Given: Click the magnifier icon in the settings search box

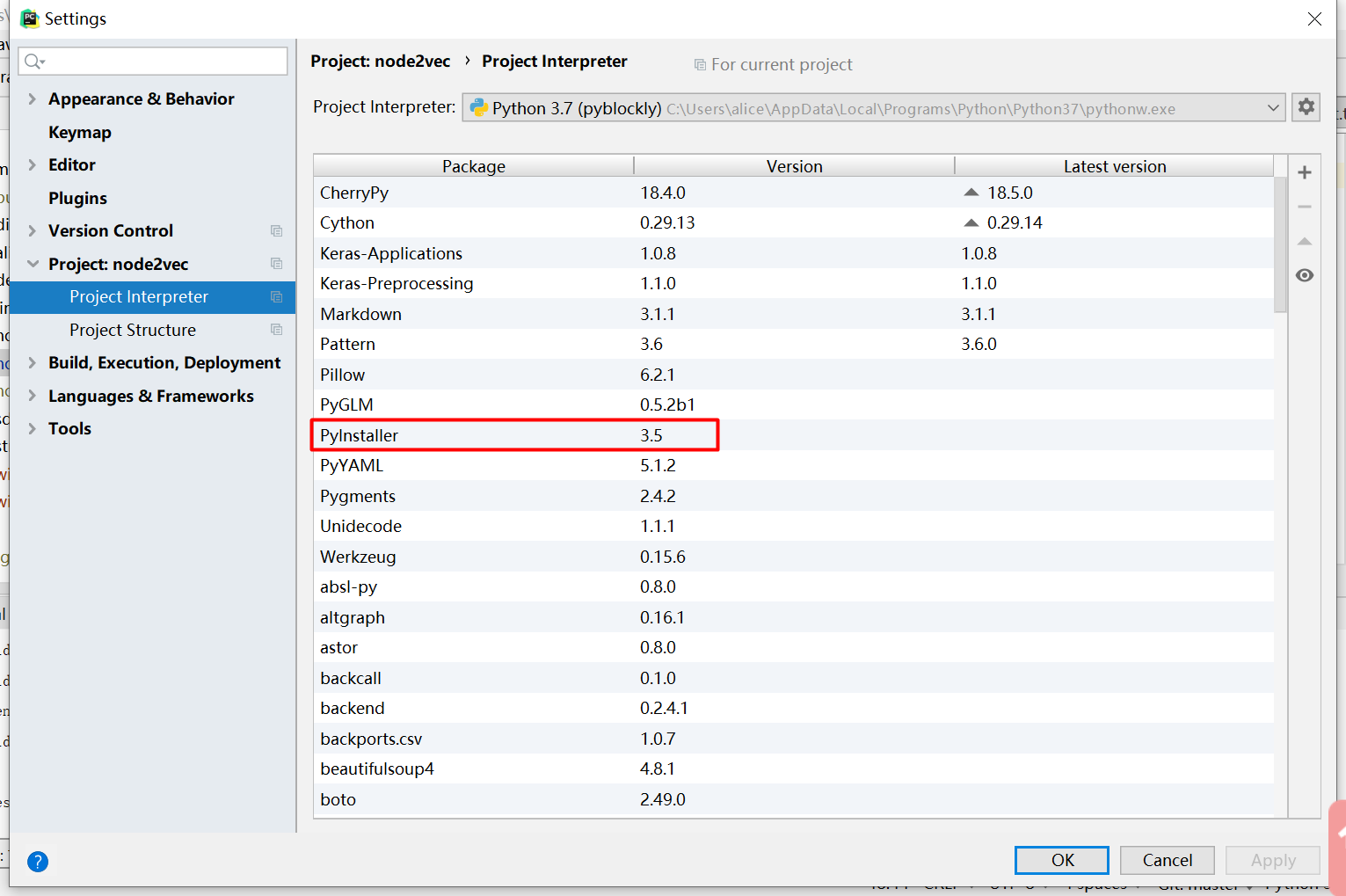Looking at the screenshot, I should pos(33,61).
